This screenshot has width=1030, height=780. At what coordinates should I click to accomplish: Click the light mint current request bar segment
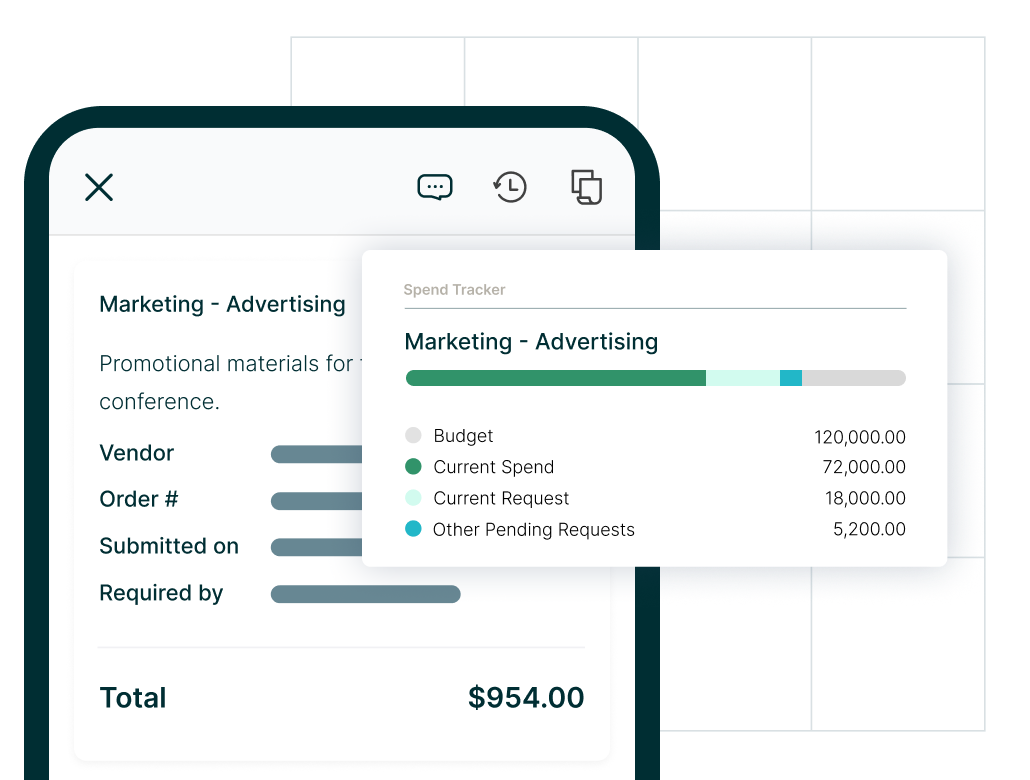(x=743, y=378)
